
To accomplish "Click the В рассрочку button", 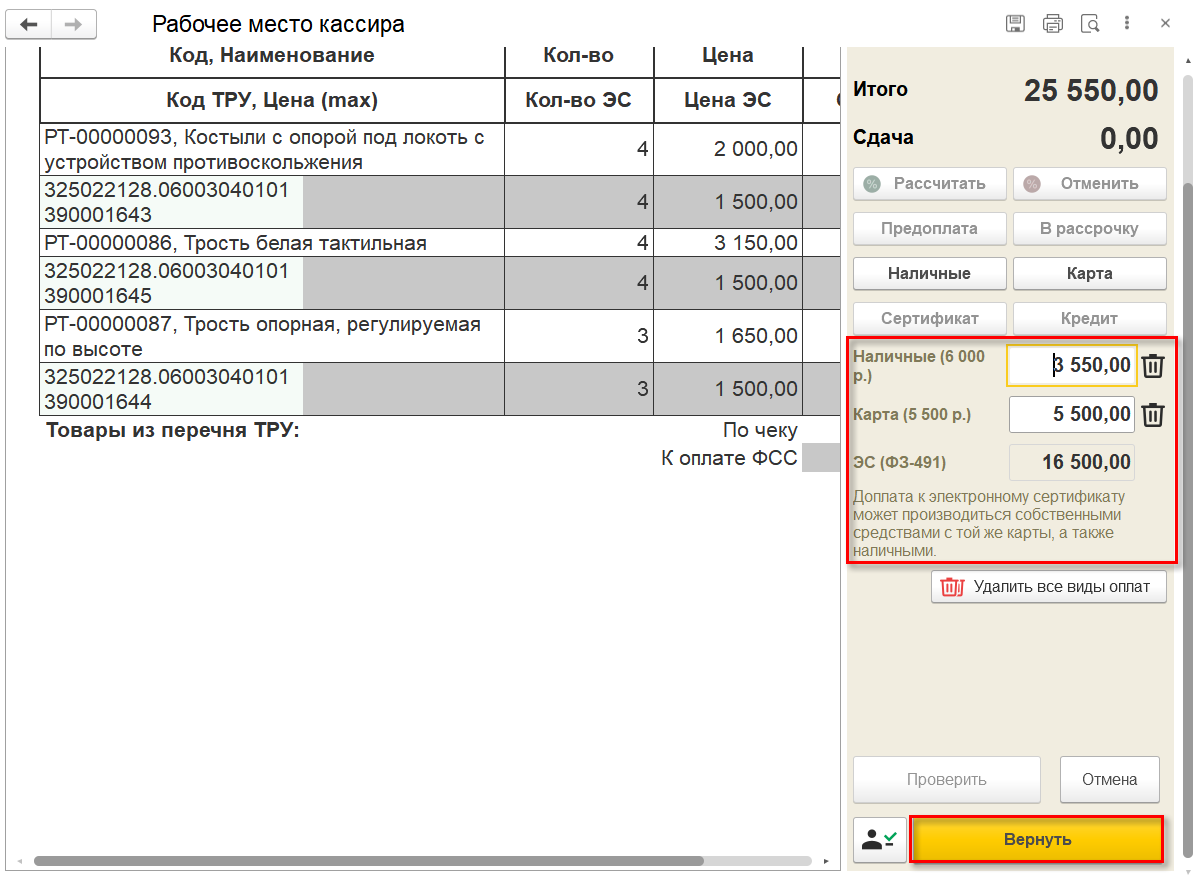I will pos(1090,229).
